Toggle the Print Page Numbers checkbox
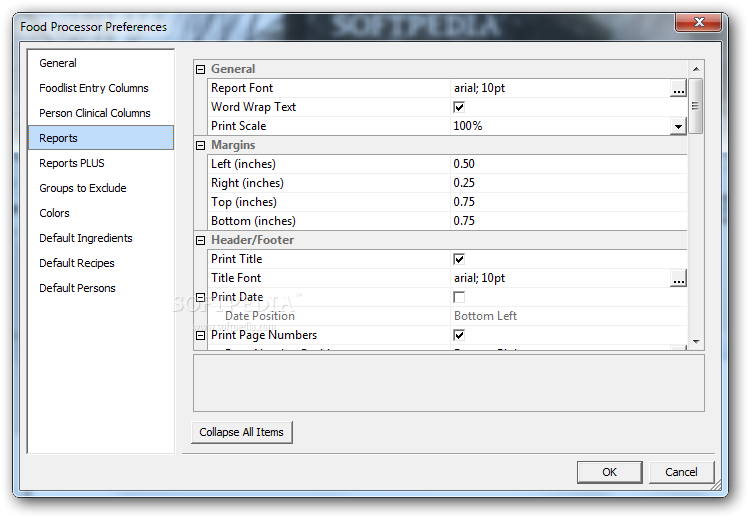749x518 pixels. coord(459,335)
